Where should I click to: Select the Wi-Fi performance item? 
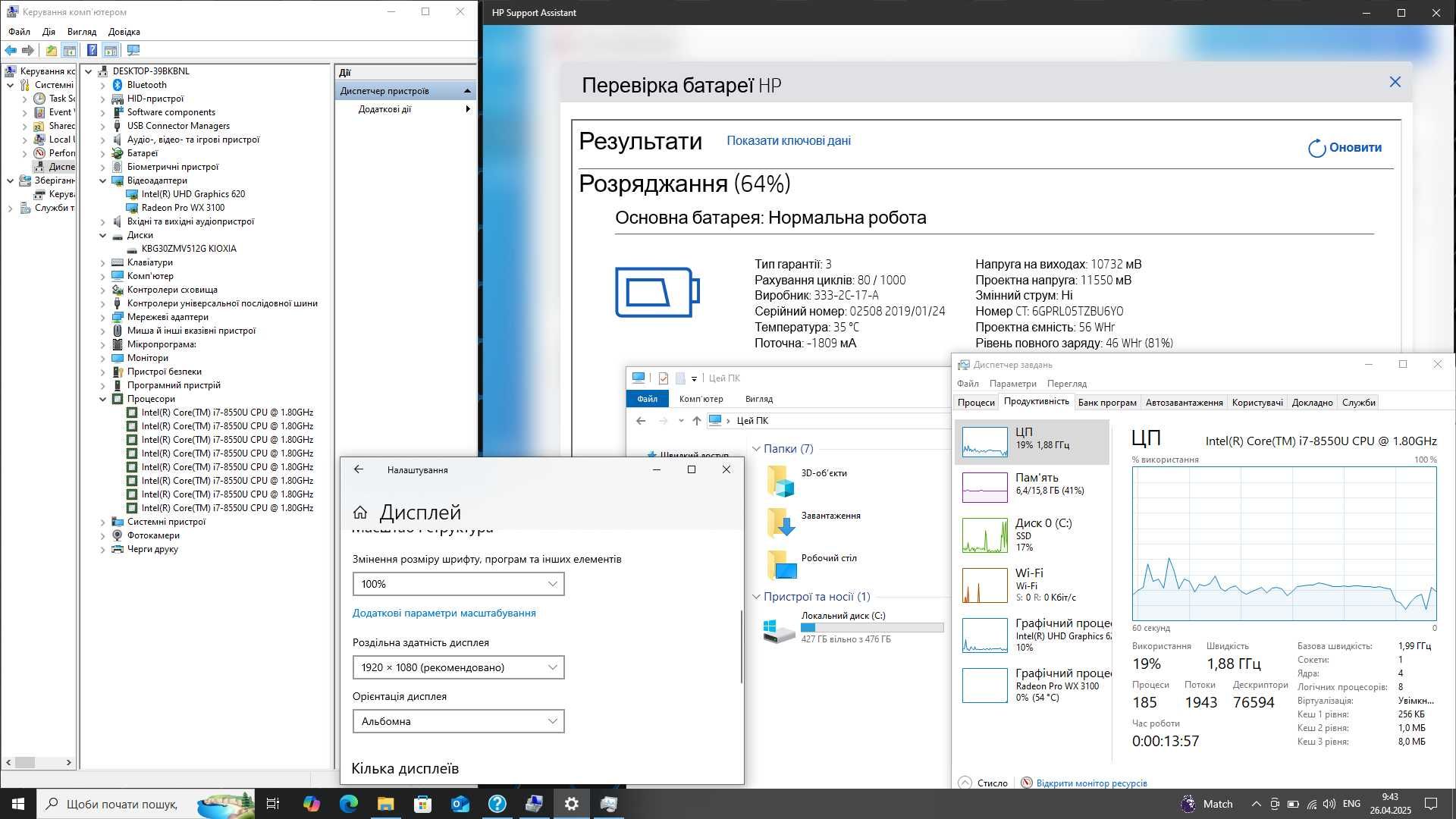(x=1032, y=585)
